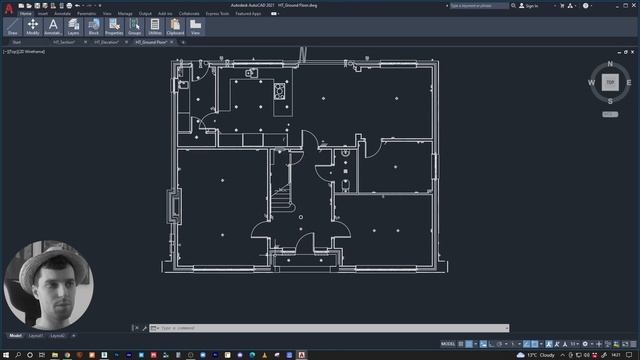Click the Open file icon in Quick Access

tap(29, 6)
